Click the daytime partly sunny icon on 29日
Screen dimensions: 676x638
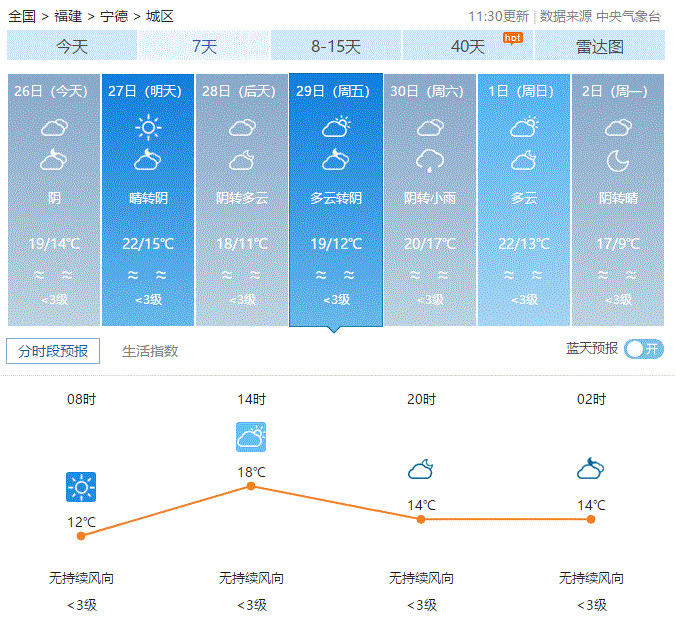[x=336, y=127]
